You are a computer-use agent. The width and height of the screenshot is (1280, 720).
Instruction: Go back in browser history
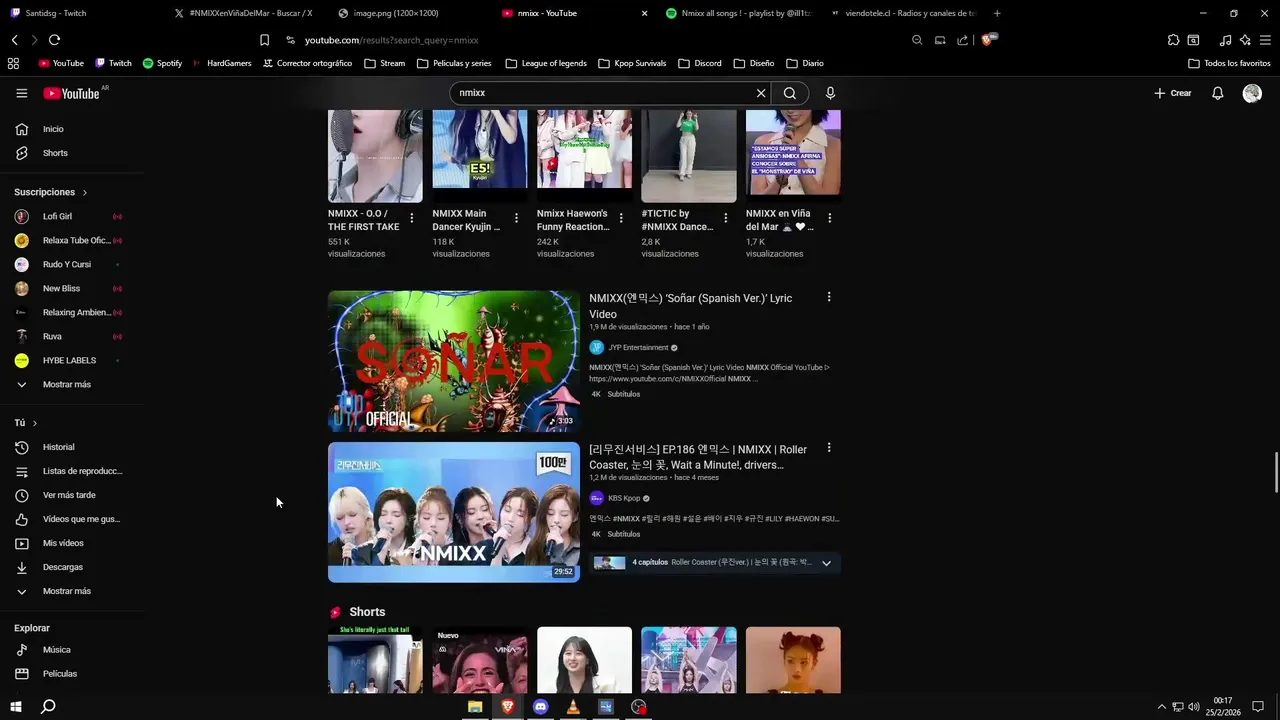click(15, 40)
